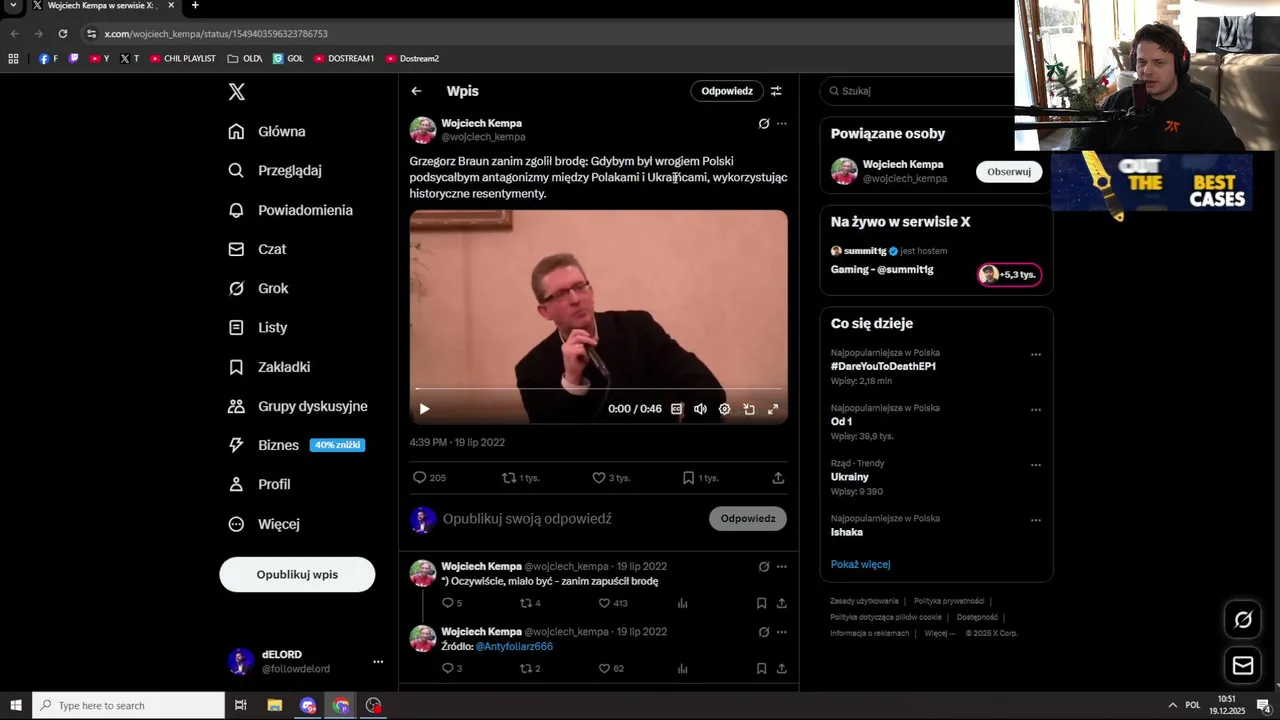Open GOL bookmark
This screenshot has width=1280, height=720.
(x=288, y=58)
